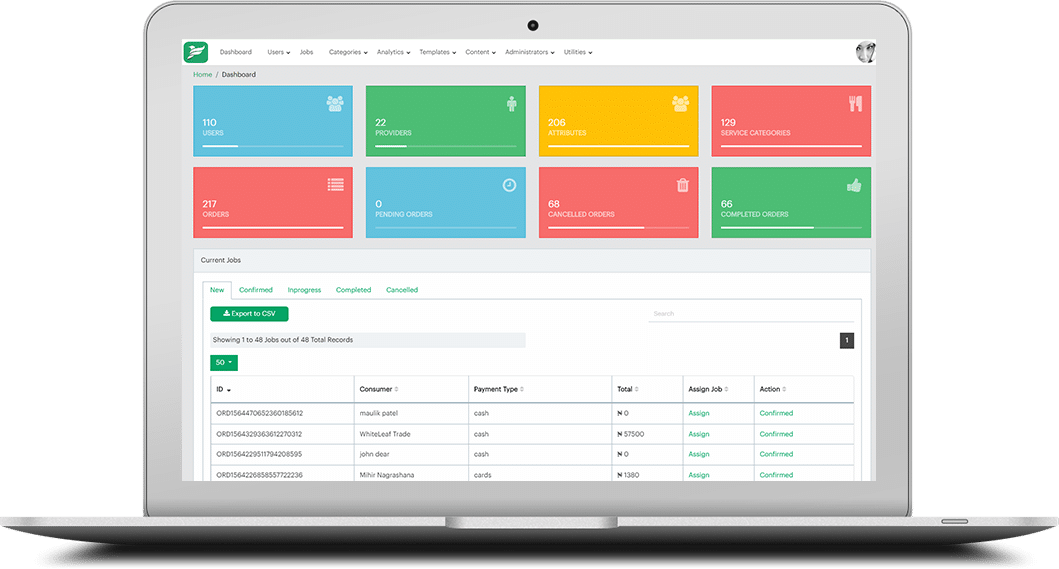Viewport: 1059px width, 569px height.
Task: Click the progress bar on Completed Orders card
Action: [791, 228]
